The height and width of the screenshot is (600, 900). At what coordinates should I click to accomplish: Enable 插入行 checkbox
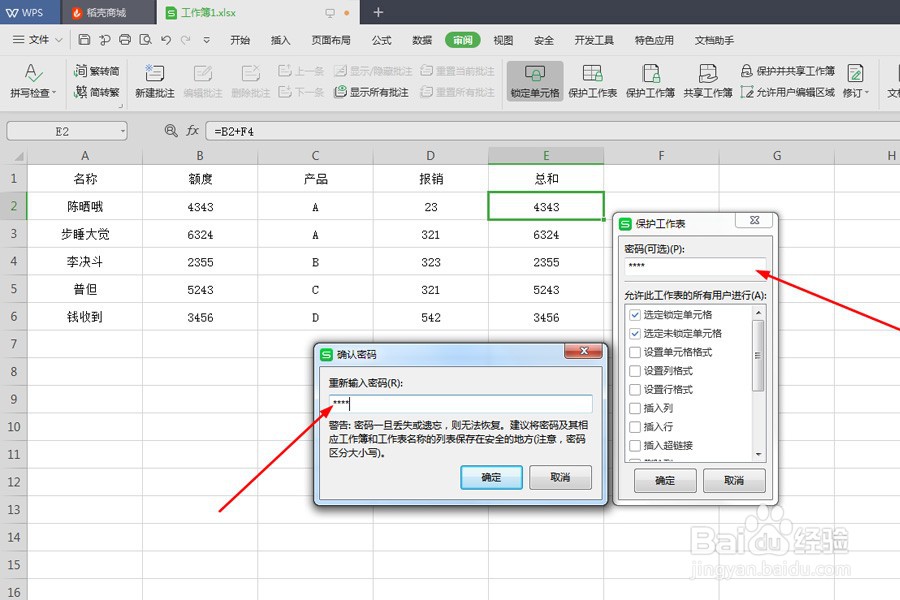635,427
